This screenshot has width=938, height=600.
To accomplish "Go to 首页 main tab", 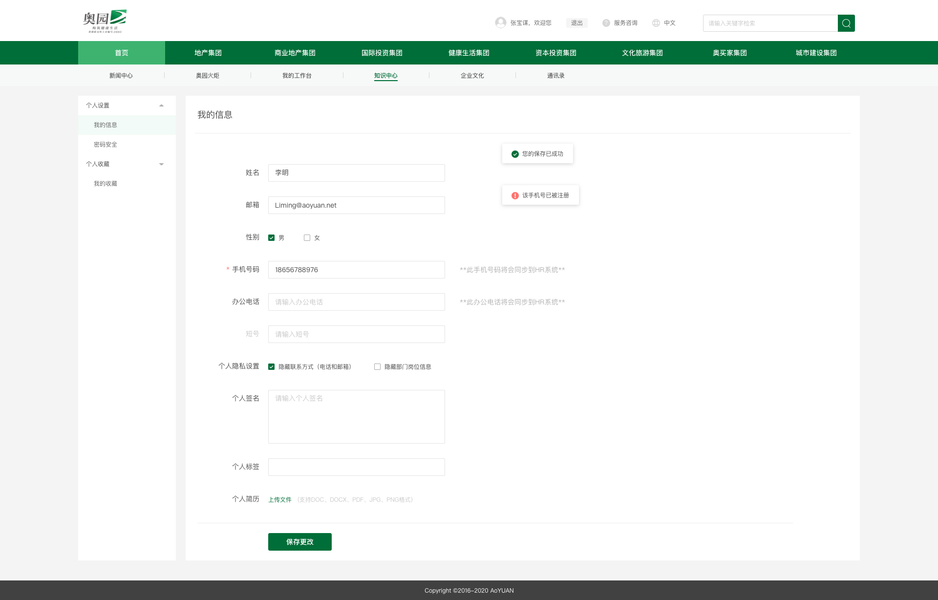I will [121, 53].
